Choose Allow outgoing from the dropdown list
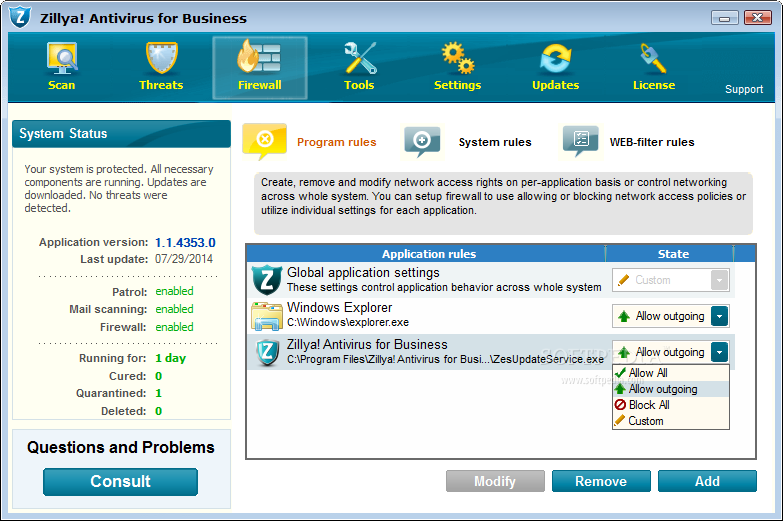 (671, 389)
